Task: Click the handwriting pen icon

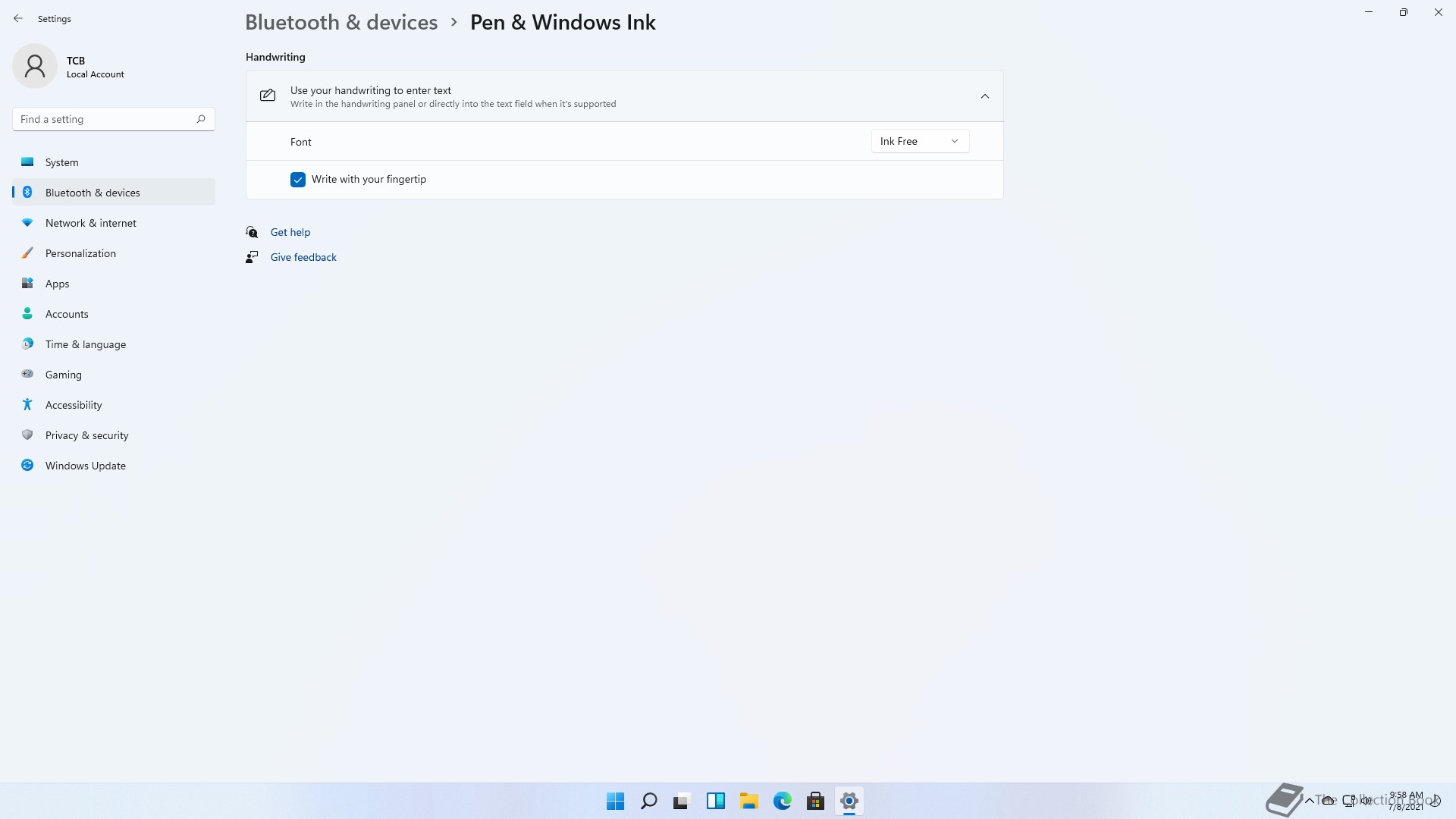Action: coord(268,96)
